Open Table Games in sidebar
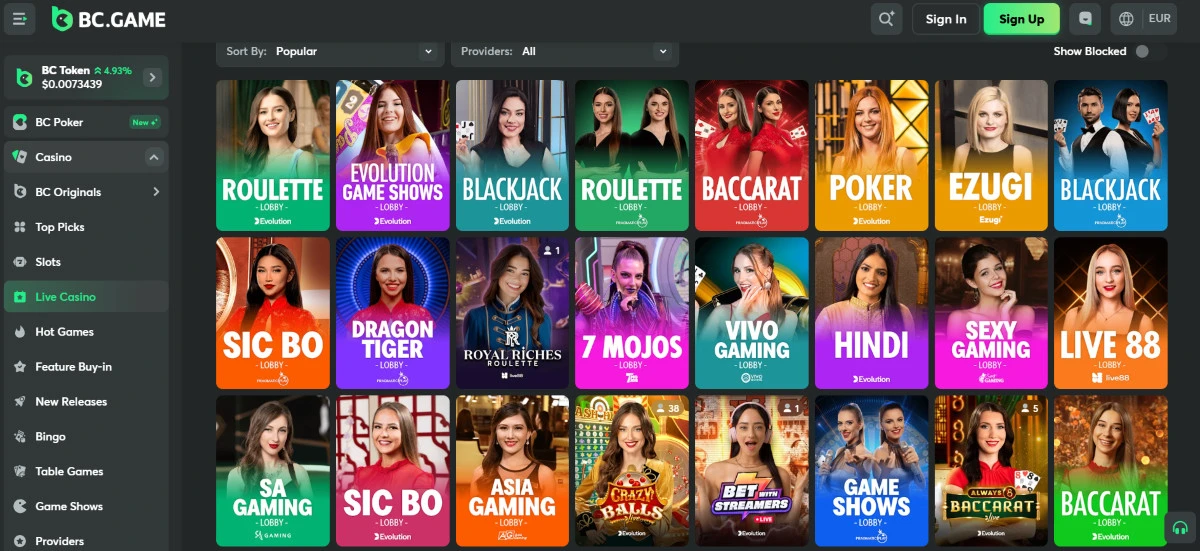The width and height of the screenshot is (1200, 551). (69, 472)
